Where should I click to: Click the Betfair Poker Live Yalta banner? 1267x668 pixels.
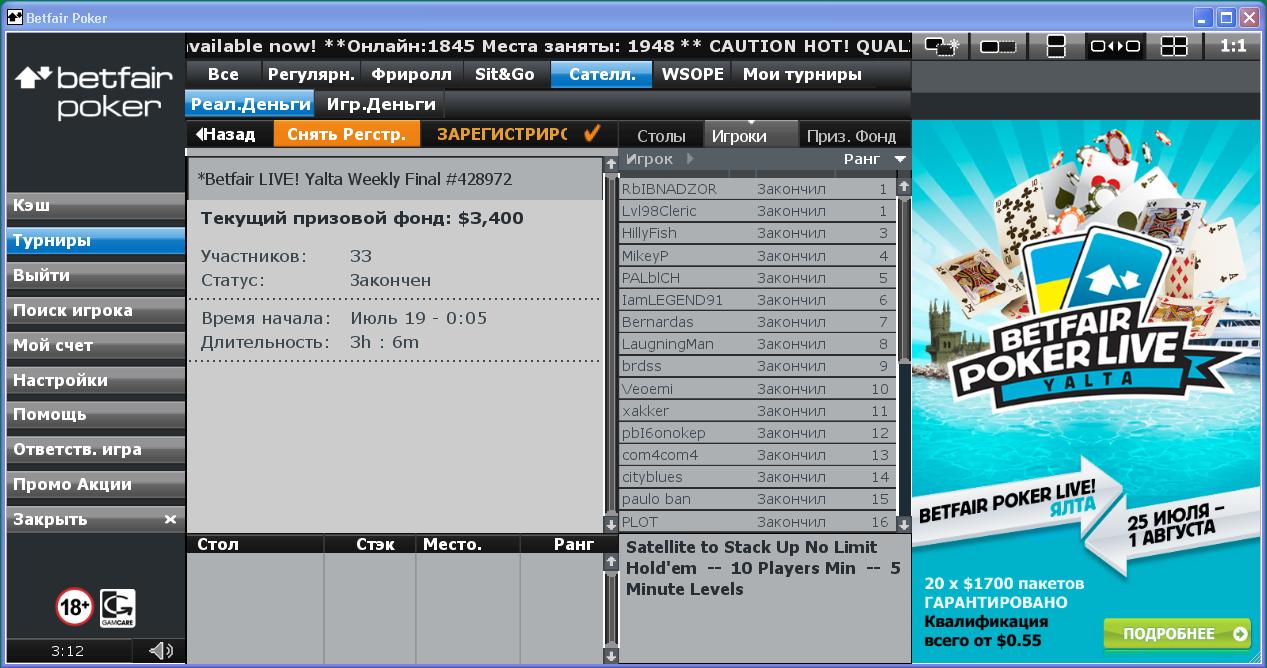point(1088,392)
